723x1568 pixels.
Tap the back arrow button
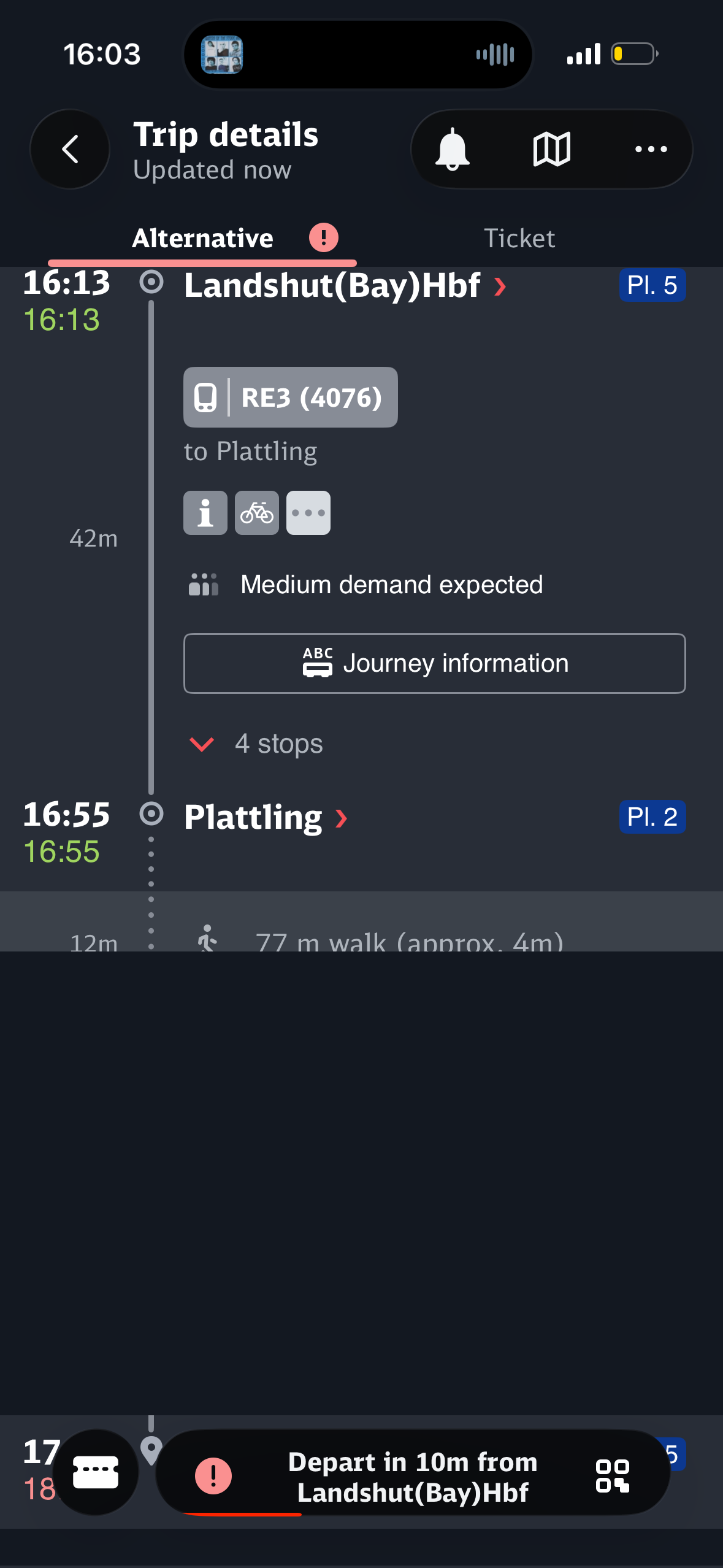coord(70,149)
